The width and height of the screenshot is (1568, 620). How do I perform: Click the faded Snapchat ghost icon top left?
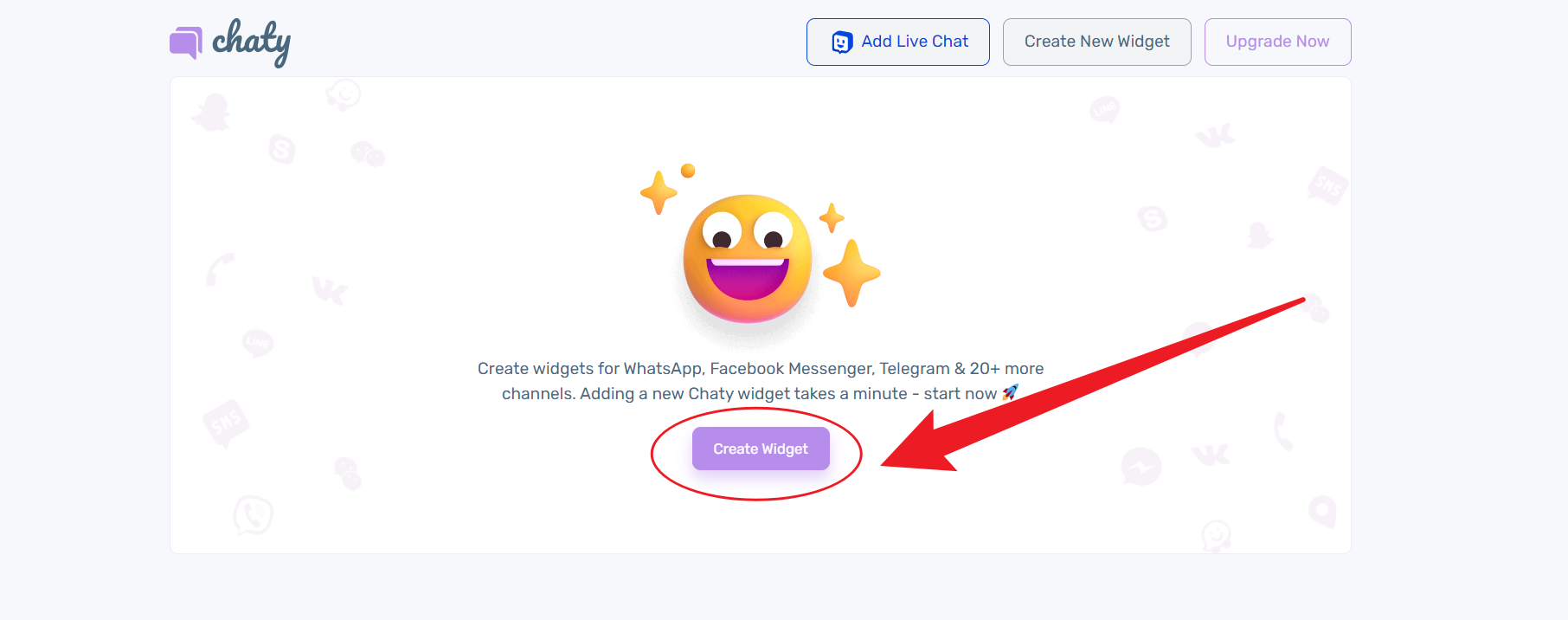click(x=212, y=113)
